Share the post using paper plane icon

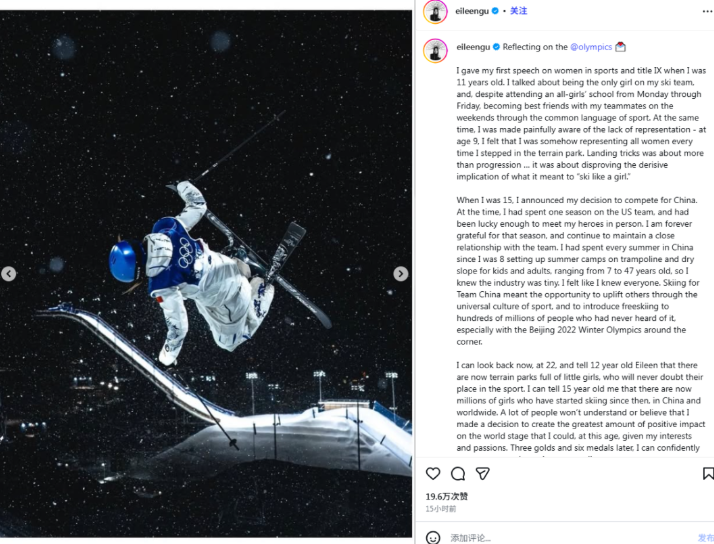[x=482, y=473]
